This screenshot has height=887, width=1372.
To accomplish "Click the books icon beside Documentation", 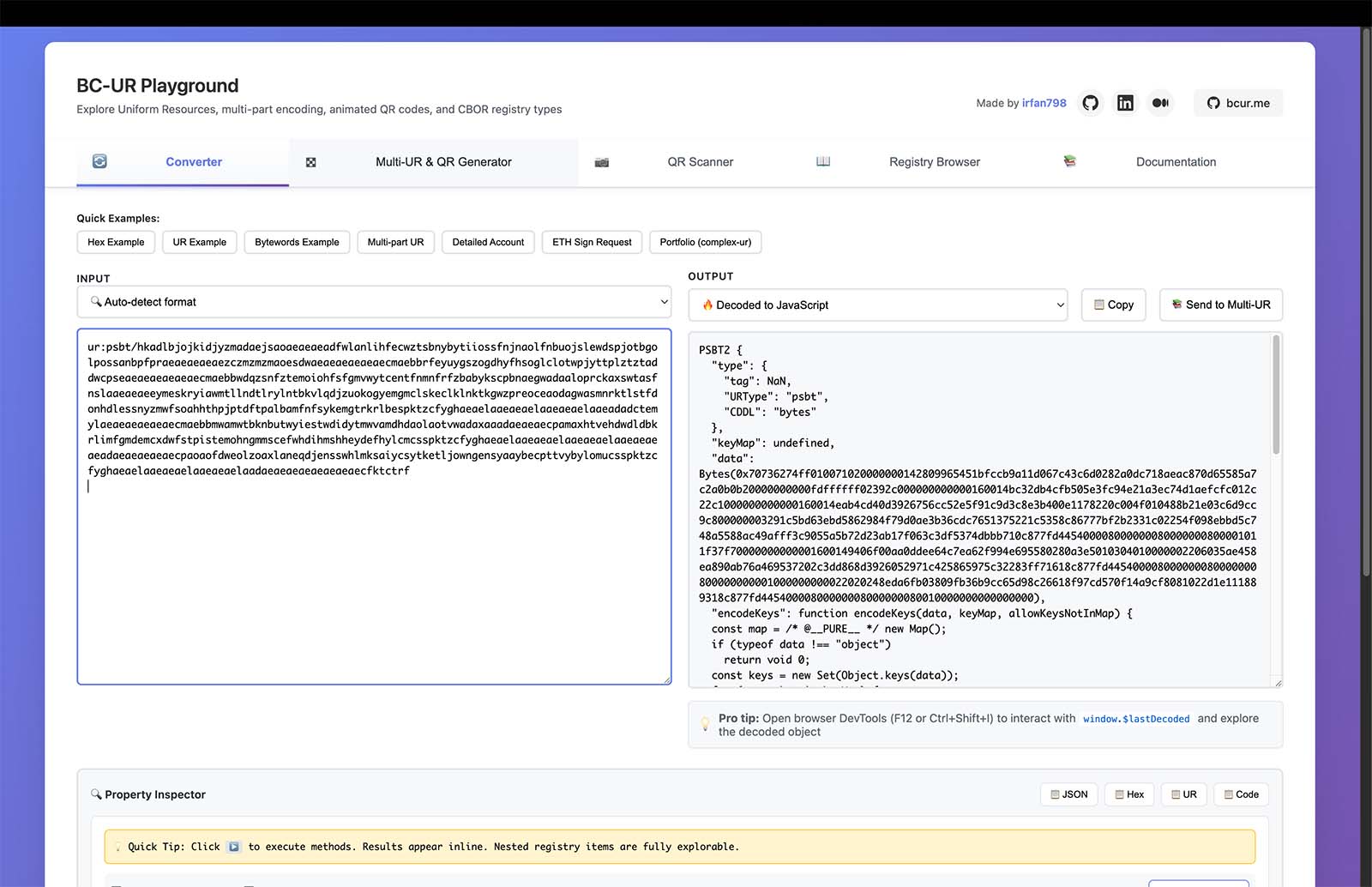I will 1070,161.
